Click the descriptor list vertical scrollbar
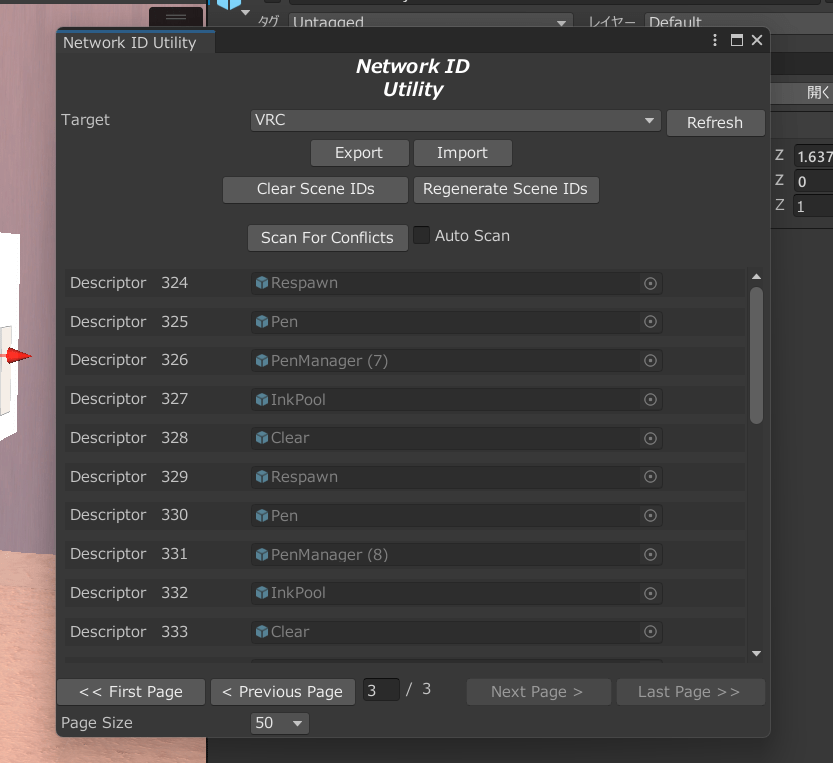This screenshot has width=833, height=763. (756, 355)
